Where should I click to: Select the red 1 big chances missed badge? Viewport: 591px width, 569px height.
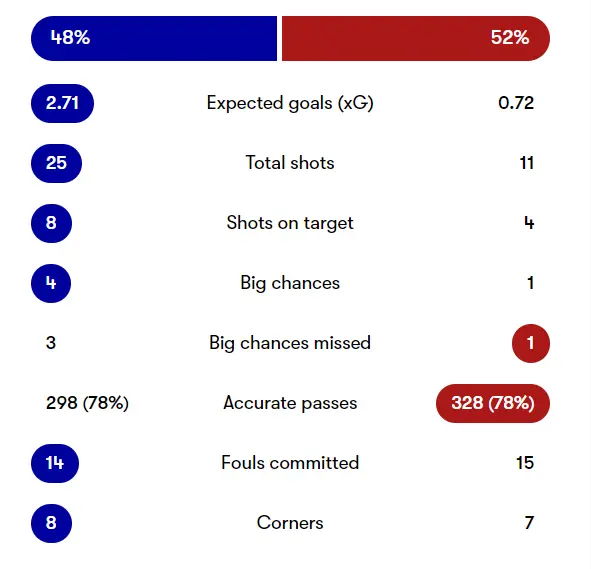click(531, 343)
